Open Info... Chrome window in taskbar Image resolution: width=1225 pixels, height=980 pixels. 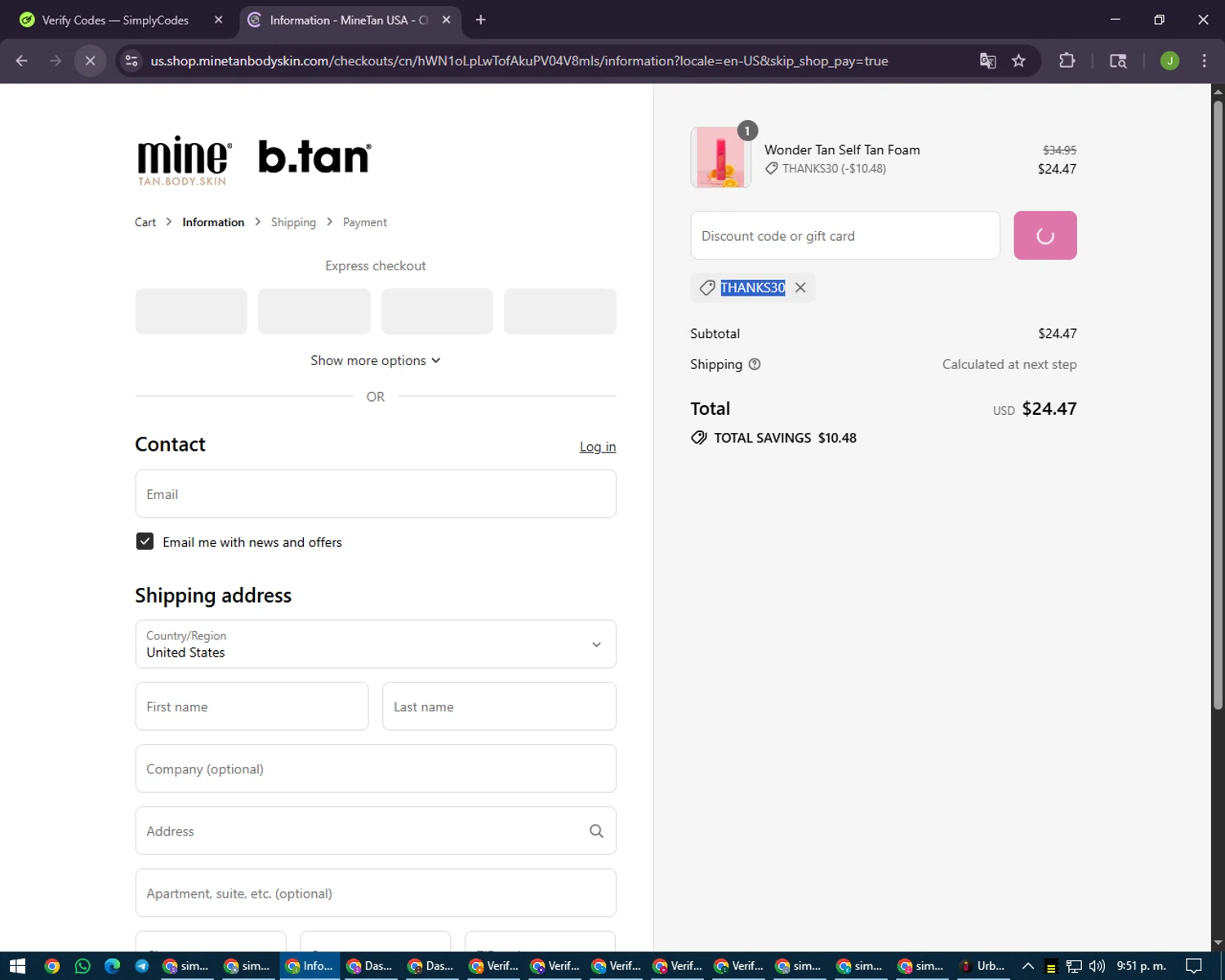[x=310, y=966]
